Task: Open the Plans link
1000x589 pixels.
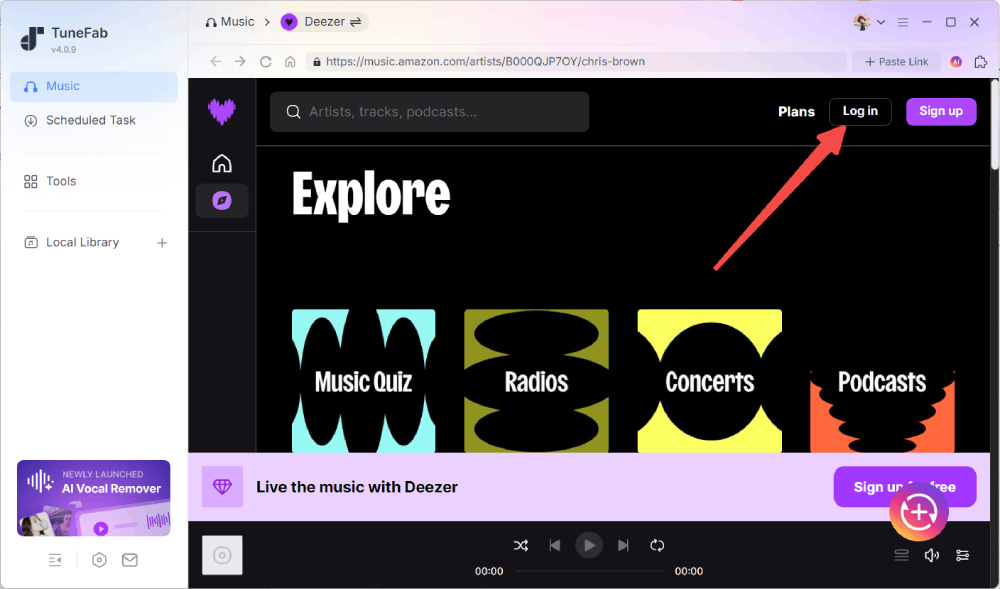Action: pos(797,112)
